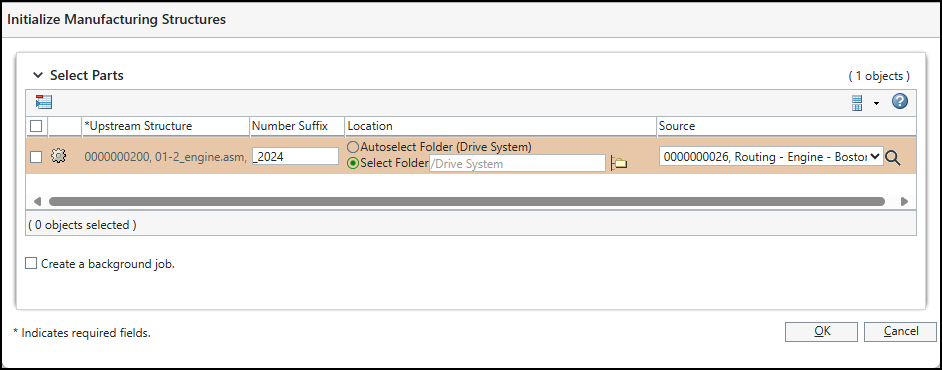The height and width of the screenshot is (370, 942).
Task: Select the Autoselect Folder (Drive System) radio button
Action: click(x=353, y=147)
